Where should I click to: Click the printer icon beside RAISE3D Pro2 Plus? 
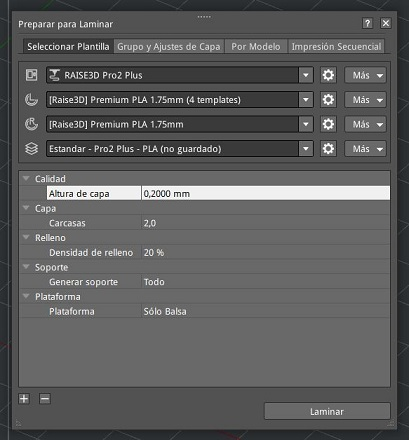point(32,75)
